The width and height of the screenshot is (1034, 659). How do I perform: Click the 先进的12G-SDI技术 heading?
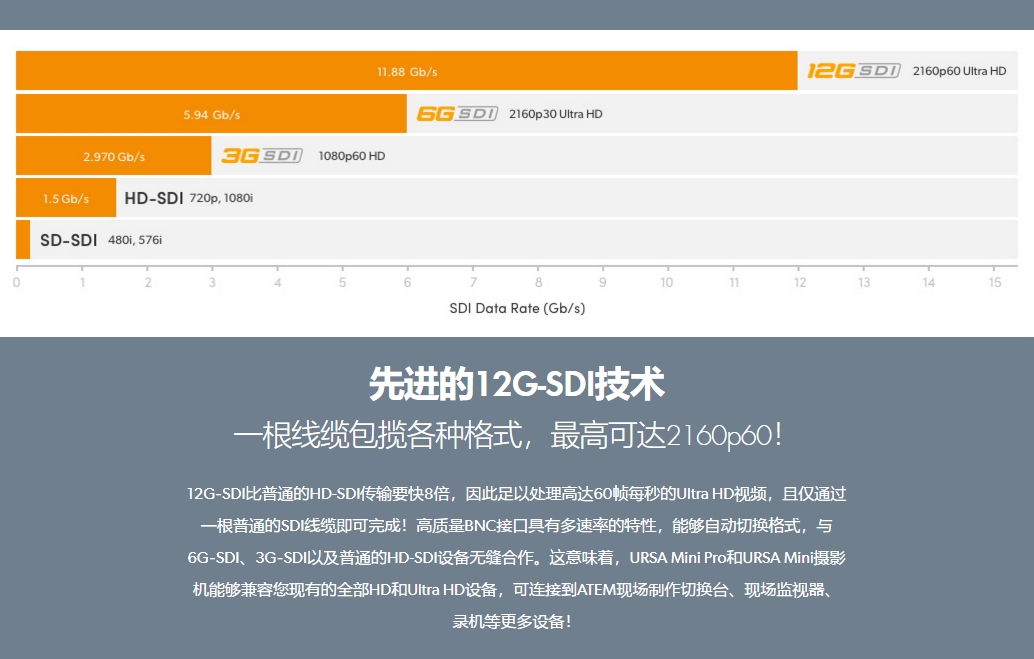point(517,383)
